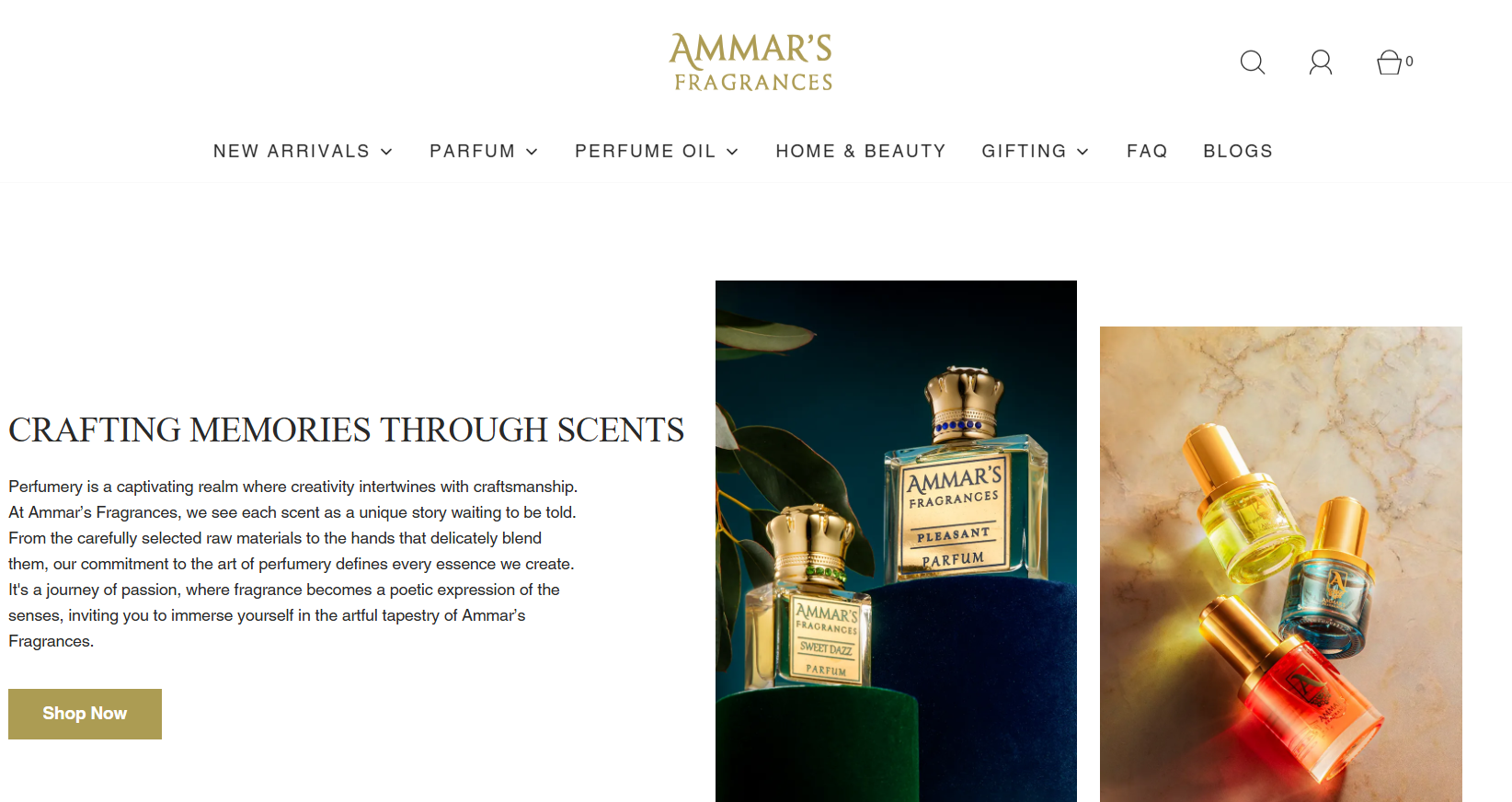The height and width of the screenshot is (802, 1512).
Task: Open the shopping basket icon
Action: pos(1389,62)
